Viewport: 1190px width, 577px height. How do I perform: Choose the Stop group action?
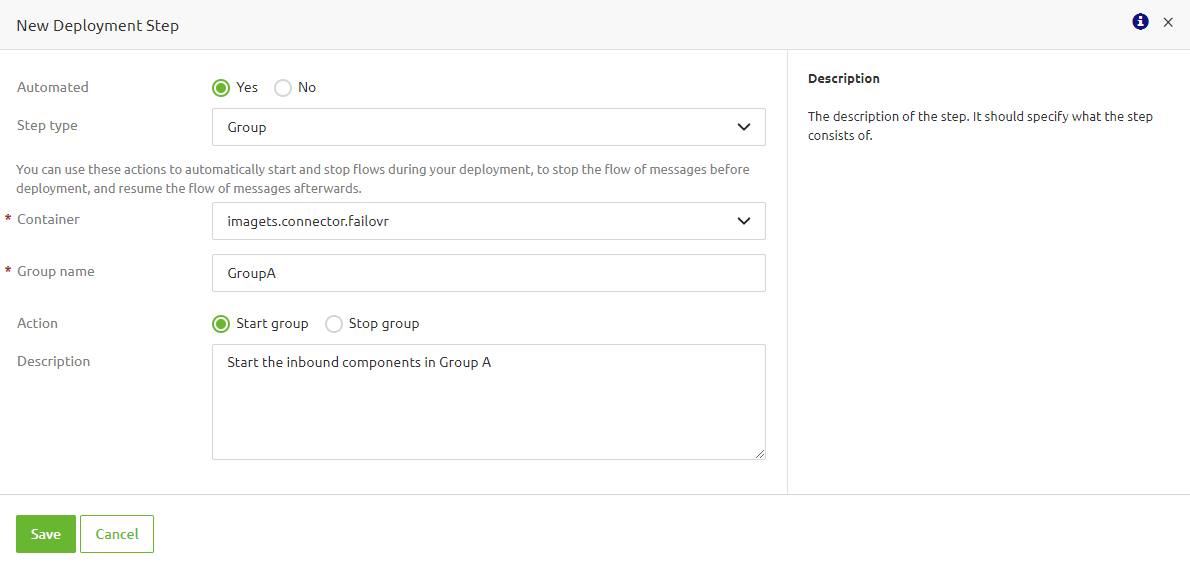click(x=333, y=323)
